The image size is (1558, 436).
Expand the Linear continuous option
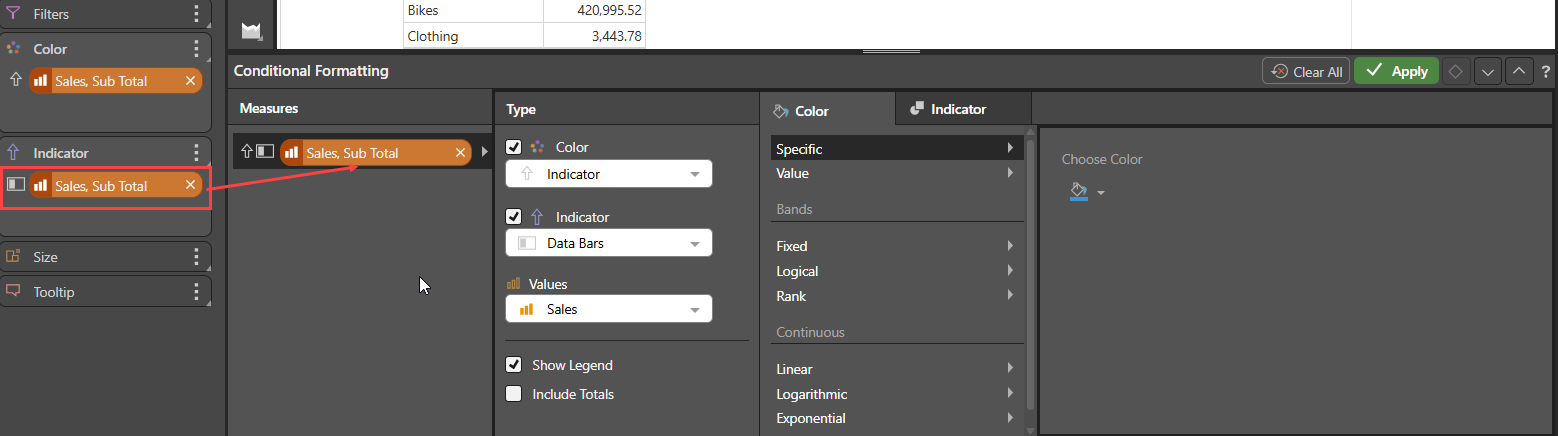point(896,369)
